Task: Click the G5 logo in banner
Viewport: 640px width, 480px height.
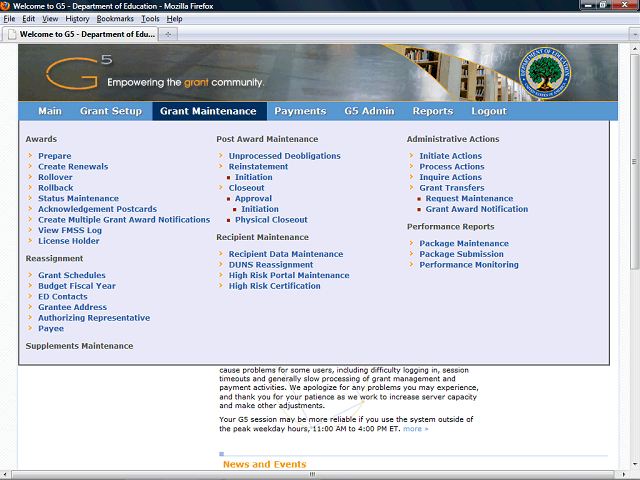Action: pos(78,71)
